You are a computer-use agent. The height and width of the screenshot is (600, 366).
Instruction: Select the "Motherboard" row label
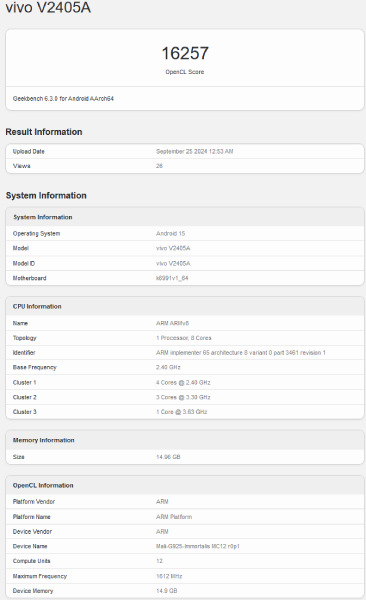(x=29, y=278)
